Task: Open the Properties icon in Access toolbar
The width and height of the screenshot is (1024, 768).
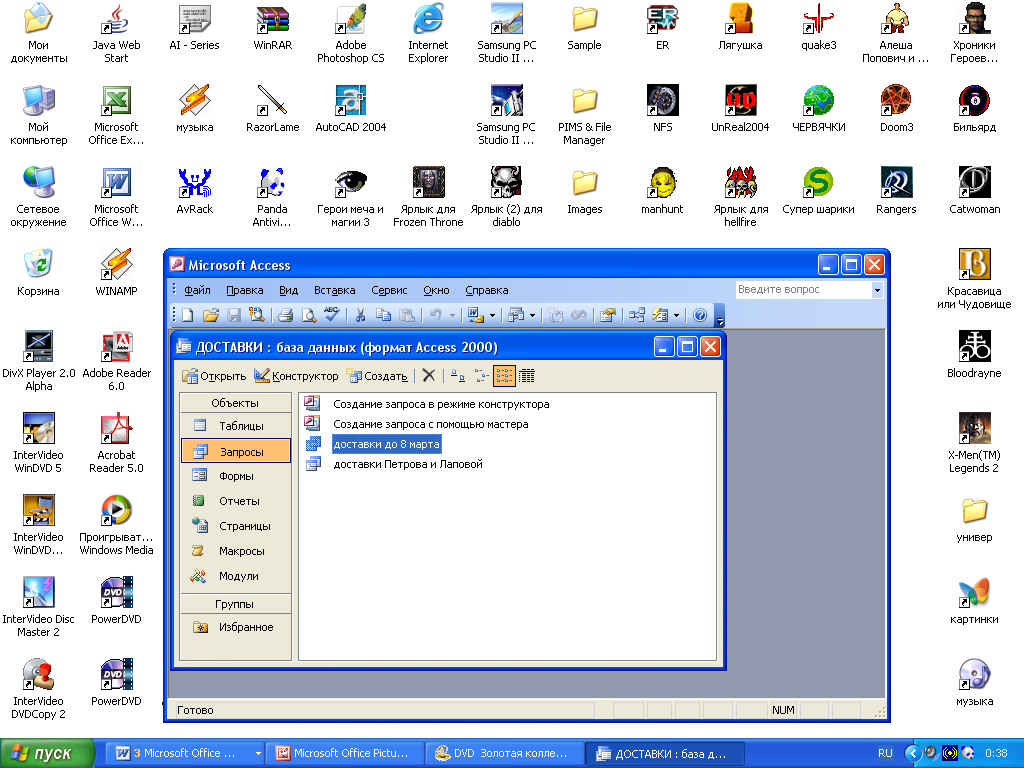Action: click(607, 315)
